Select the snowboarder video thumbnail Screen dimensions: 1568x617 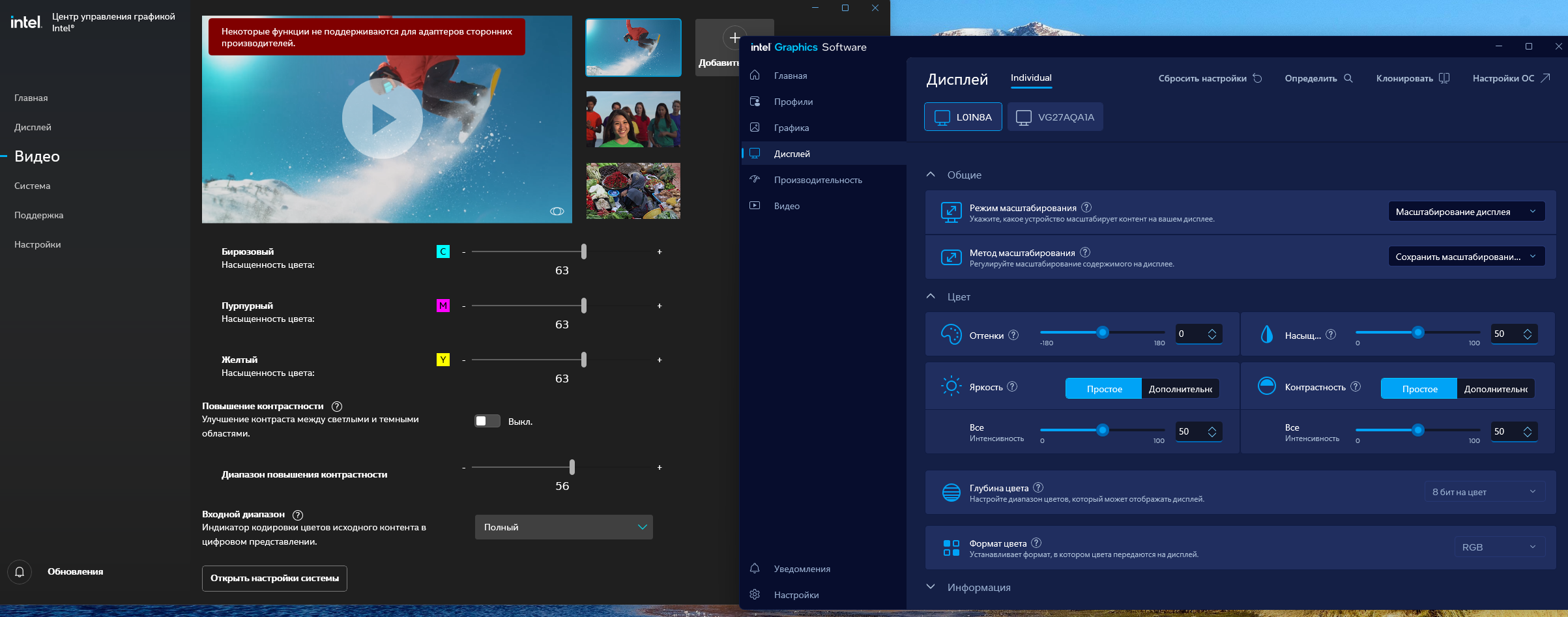click(633, 48)
